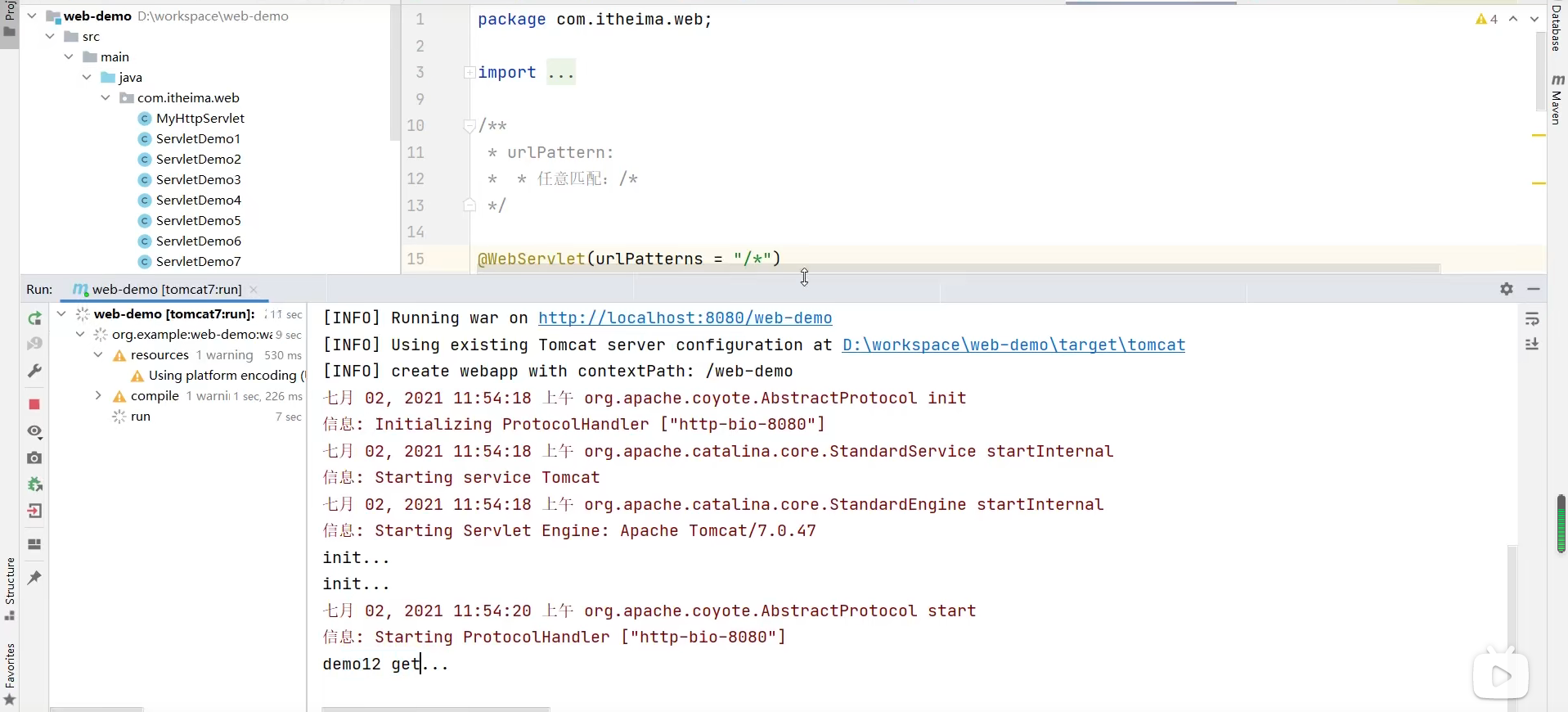
Task: Click the folded '...' after import
Action: click(561, 73)
